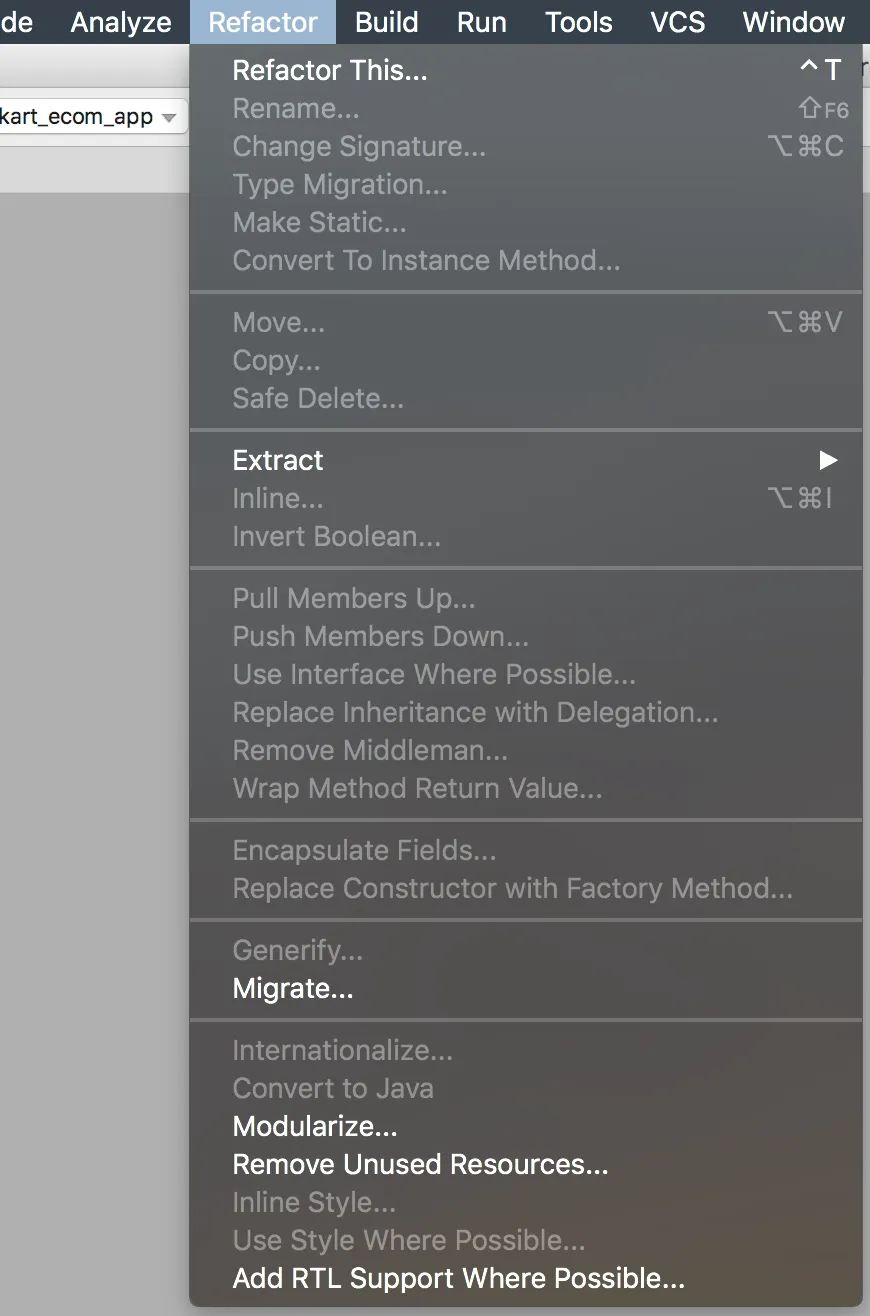Open the Analyze menu

point(120,22)
